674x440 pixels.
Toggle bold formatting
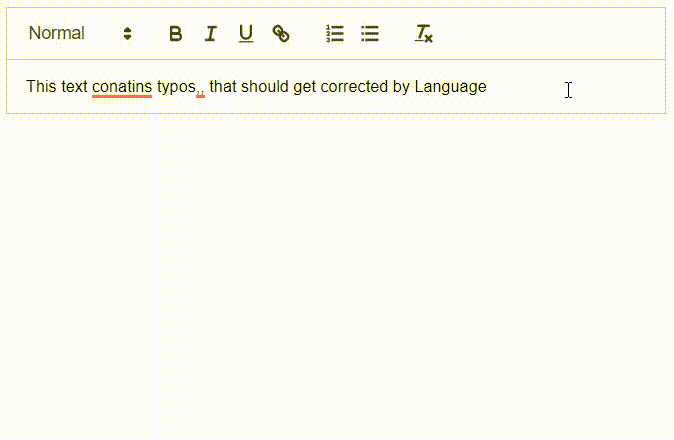176,34
